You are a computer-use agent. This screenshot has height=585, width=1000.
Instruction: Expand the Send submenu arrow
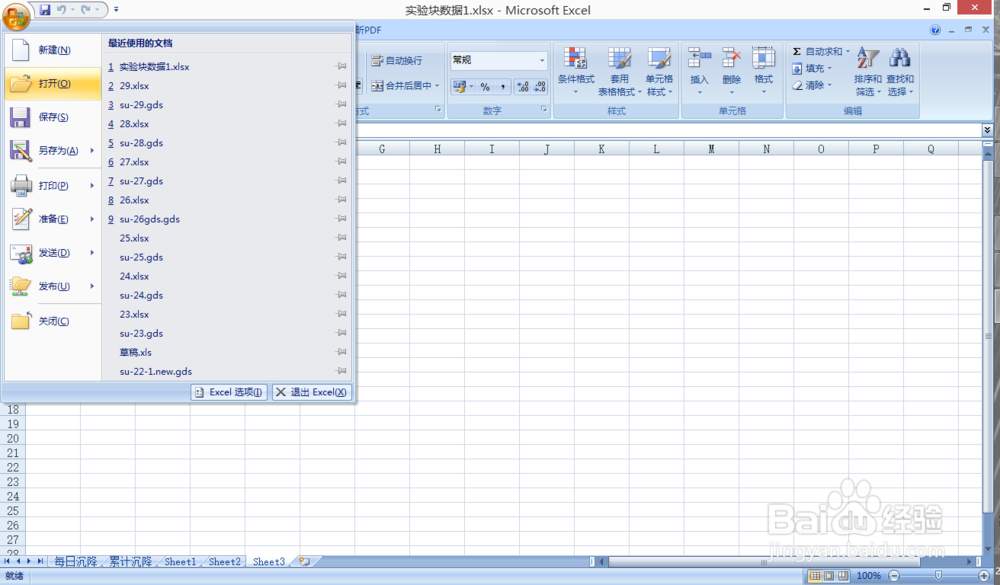point(92,253)
